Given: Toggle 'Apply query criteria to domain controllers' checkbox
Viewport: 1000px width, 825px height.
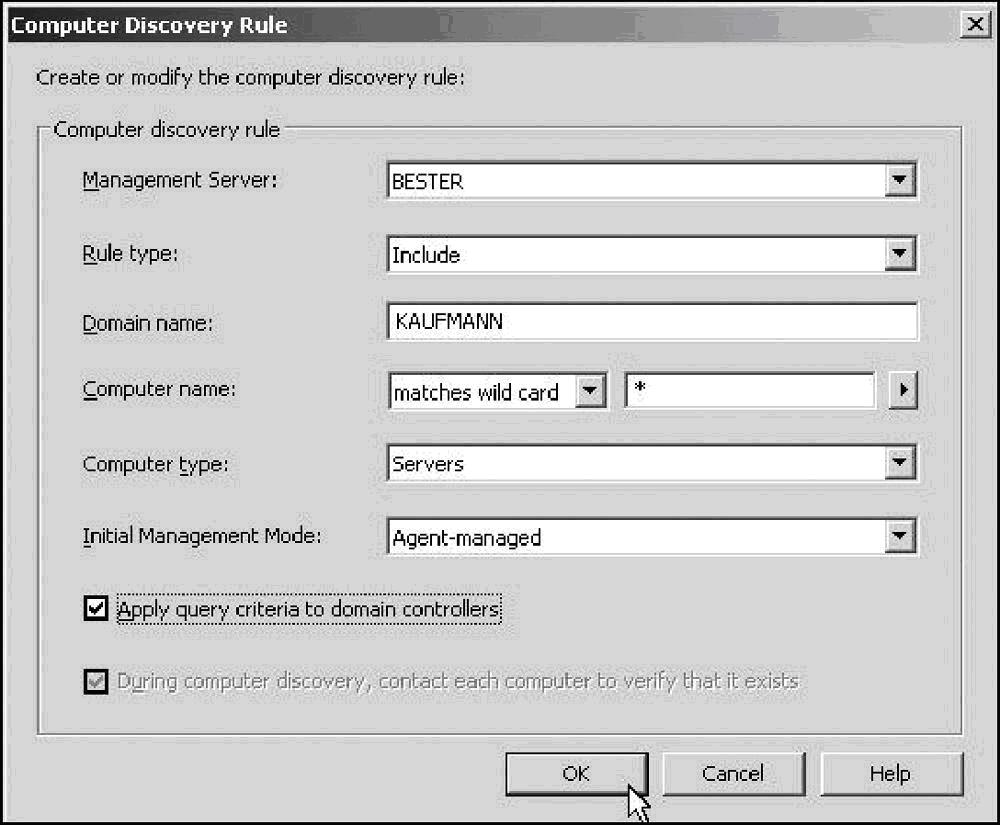Looking at the screenshot, I should coord(96,609).
